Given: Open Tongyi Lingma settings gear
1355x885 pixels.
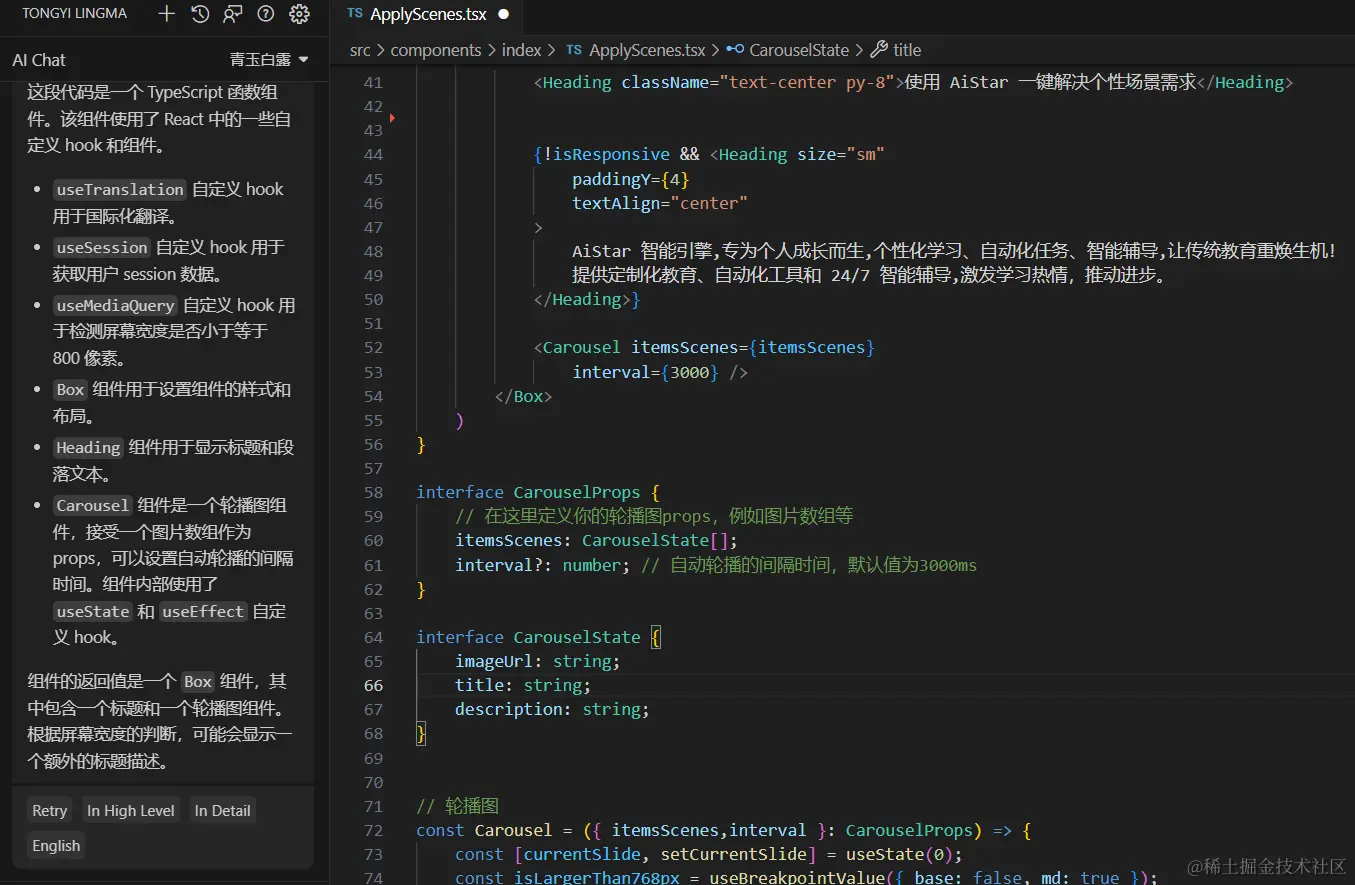Looking at the screenshot, I should [x=299, y=14].
